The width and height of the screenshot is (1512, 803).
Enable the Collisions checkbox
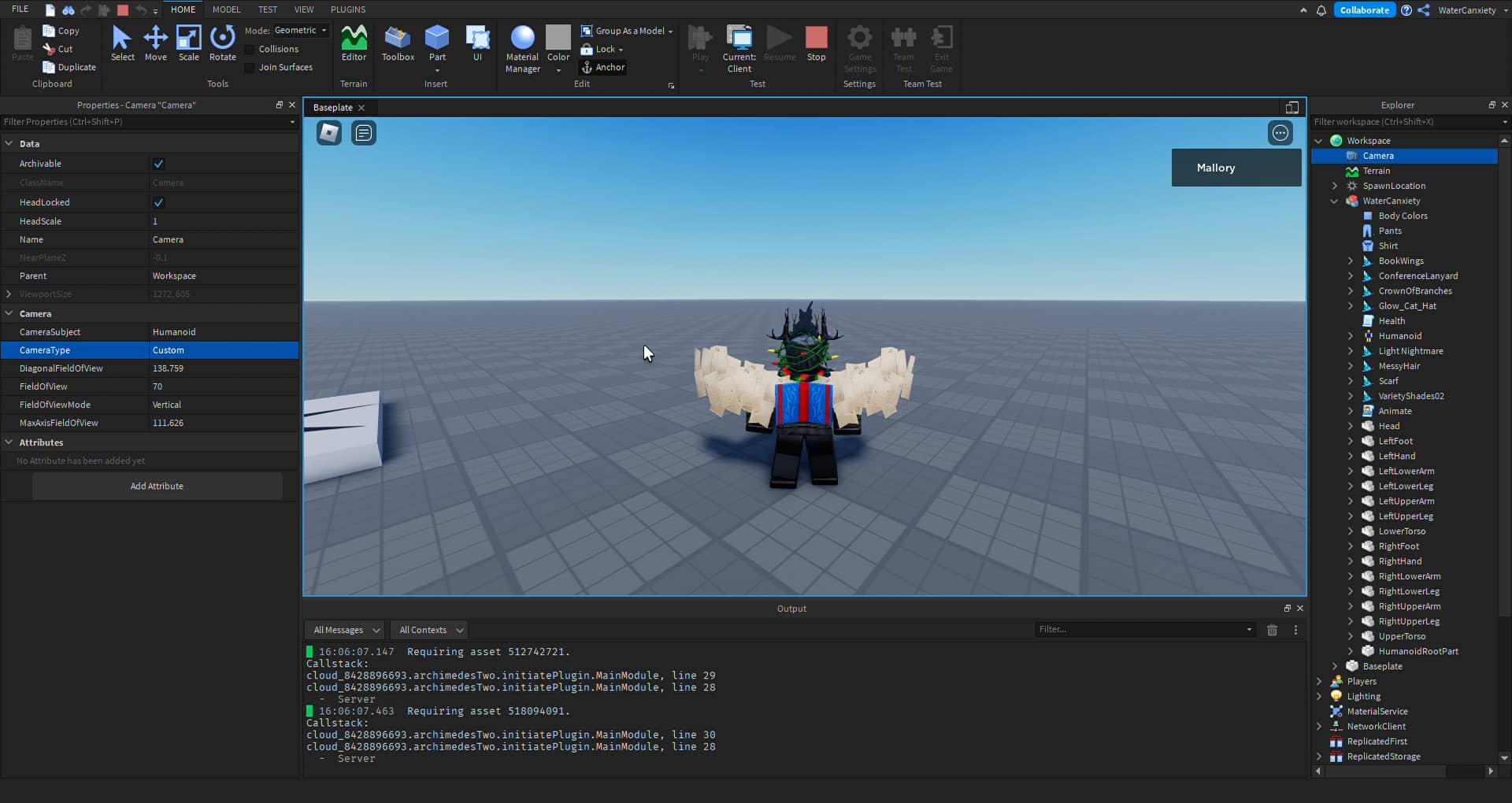250,49
